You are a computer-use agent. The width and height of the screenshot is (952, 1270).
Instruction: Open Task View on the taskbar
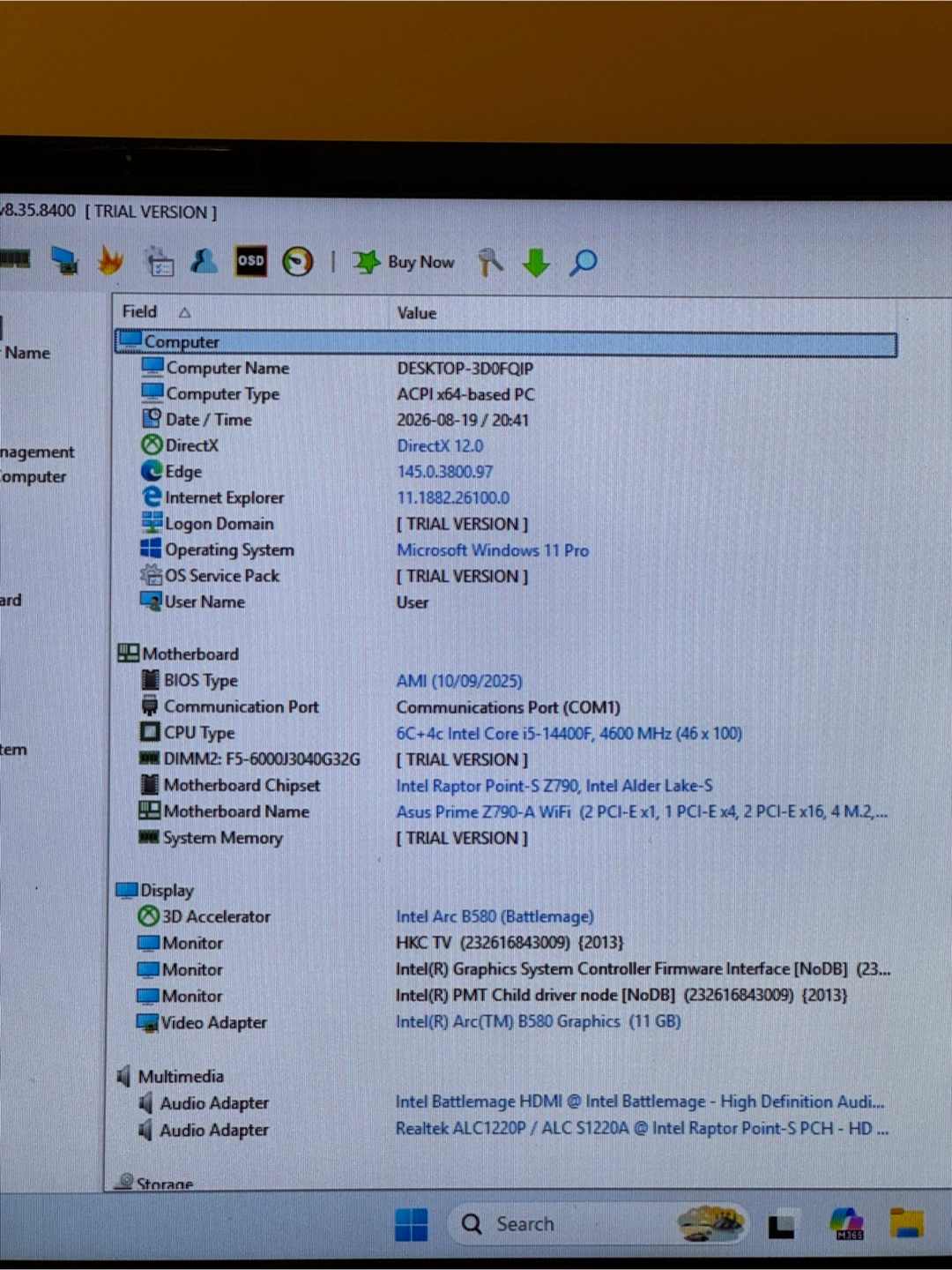coord(781,1225)
